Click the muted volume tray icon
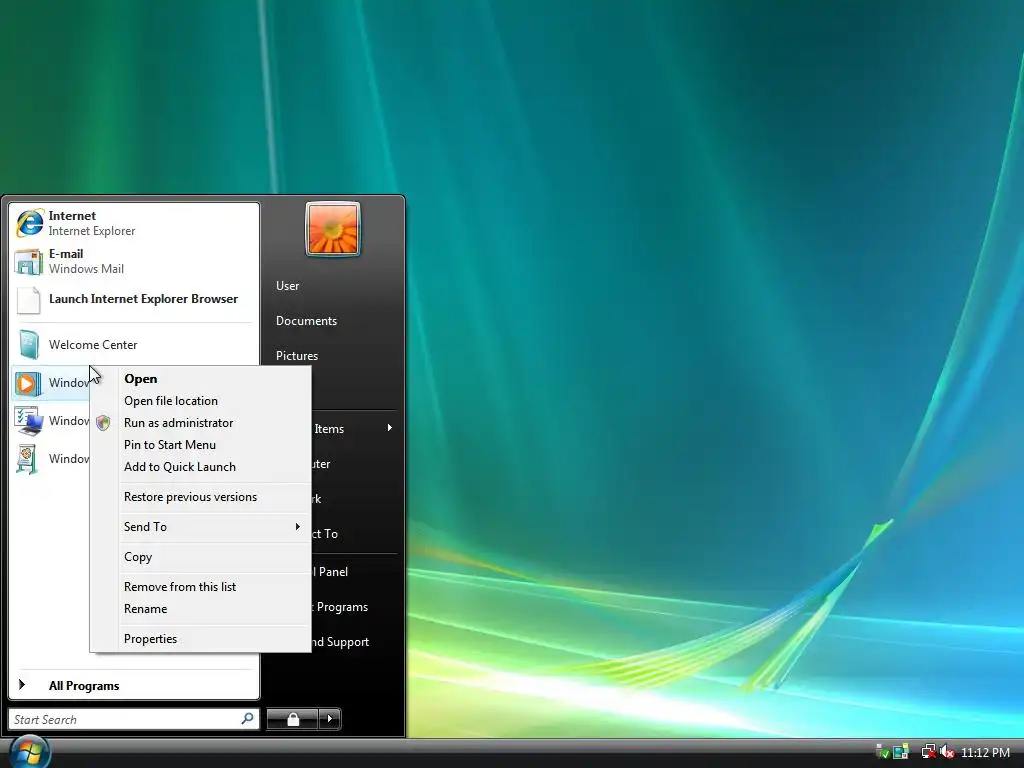 coord(948,752)
